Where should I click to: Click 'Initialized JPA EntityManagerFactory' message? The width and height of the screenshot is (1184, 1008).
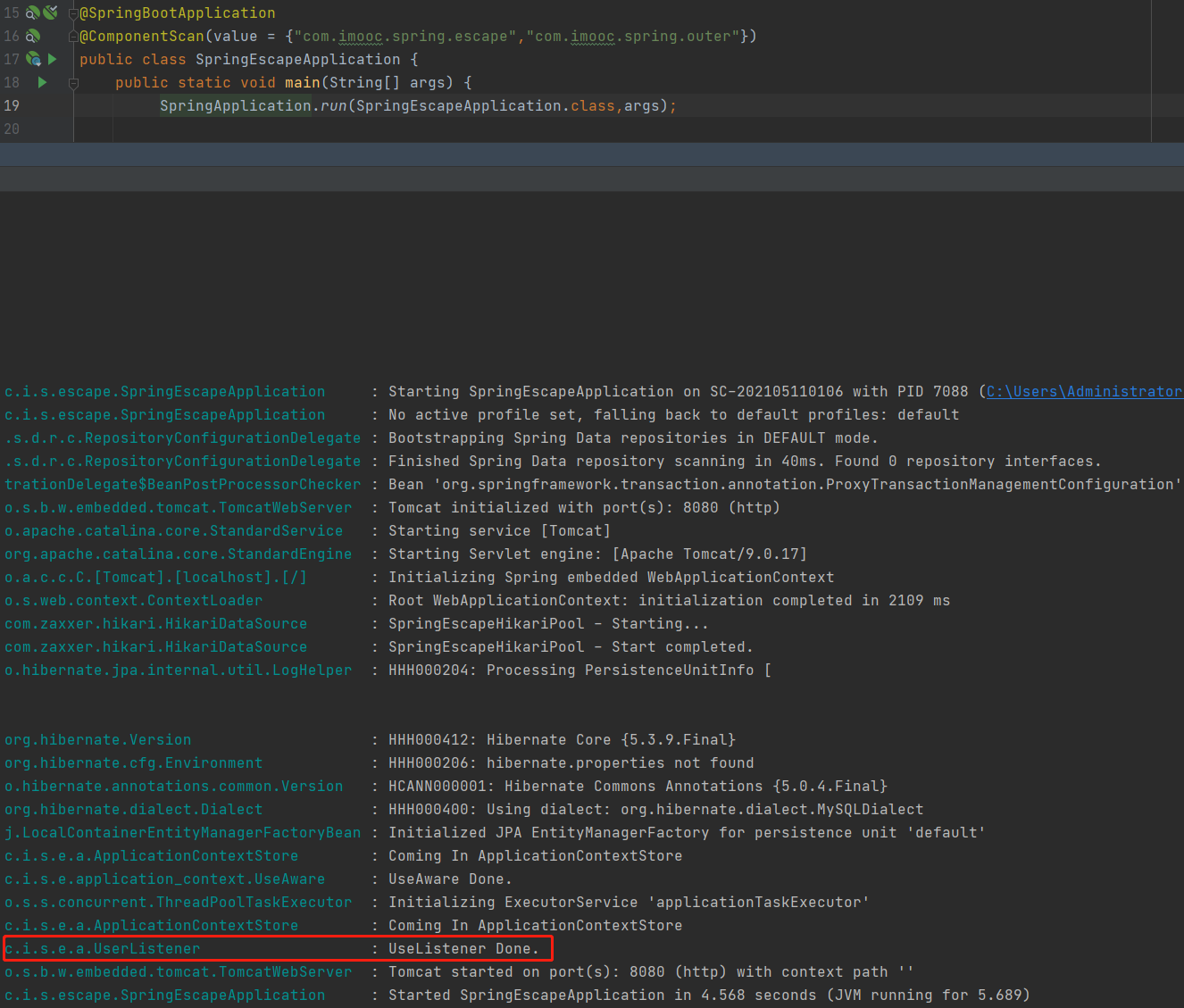[687, 832]
